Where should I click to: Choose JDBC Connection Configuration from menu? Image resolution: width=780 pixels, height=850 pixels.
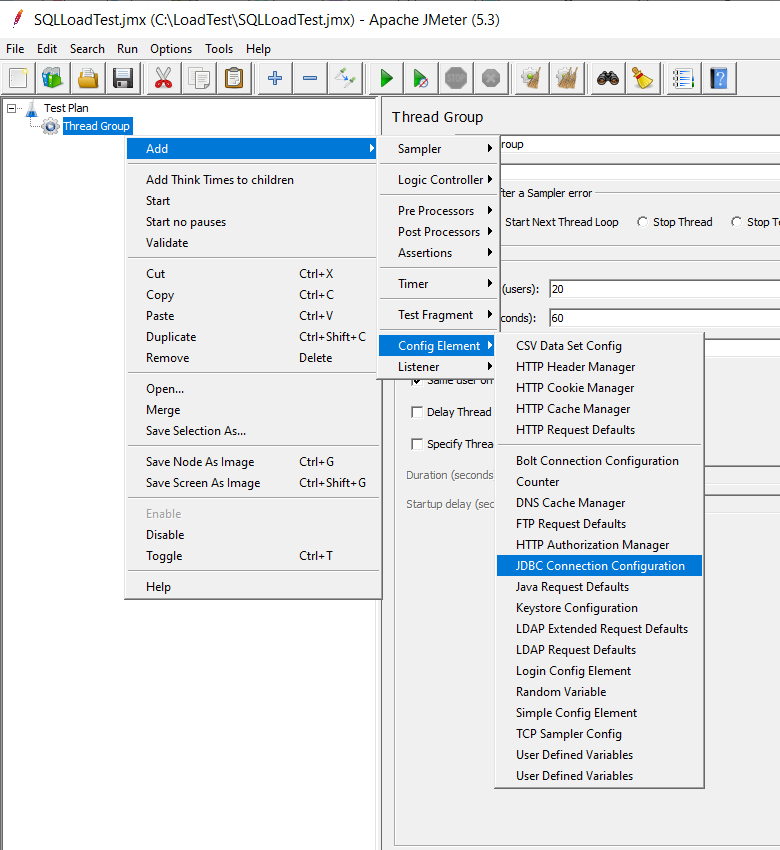point(600,566)
